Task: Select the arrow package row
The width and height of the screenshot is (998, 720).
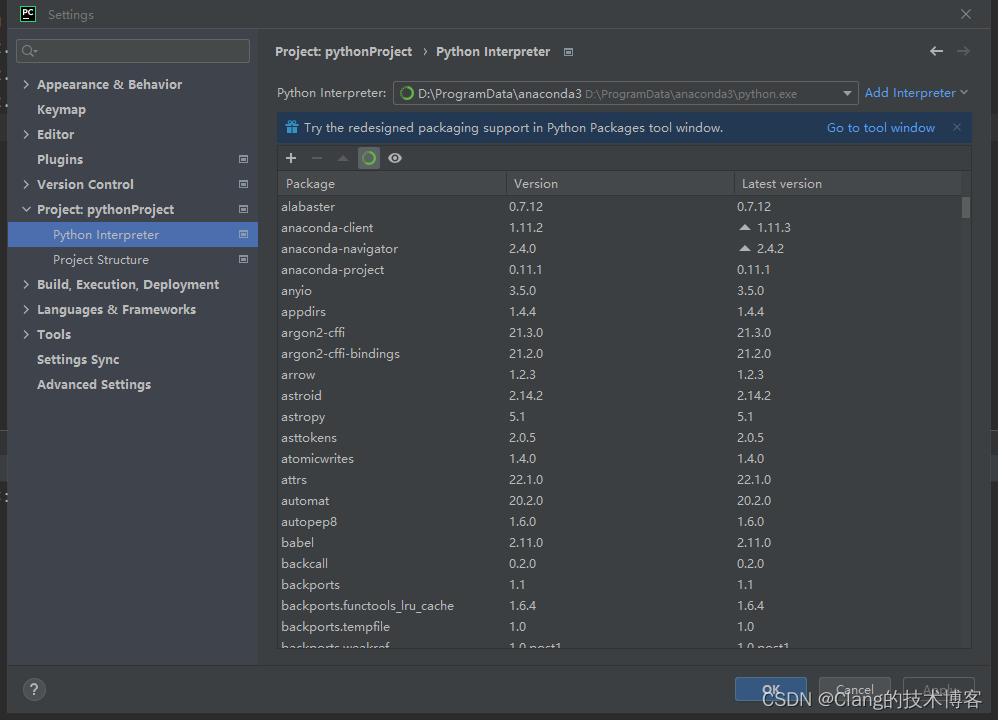Action: pyautogui.click(x=620, y=374)
